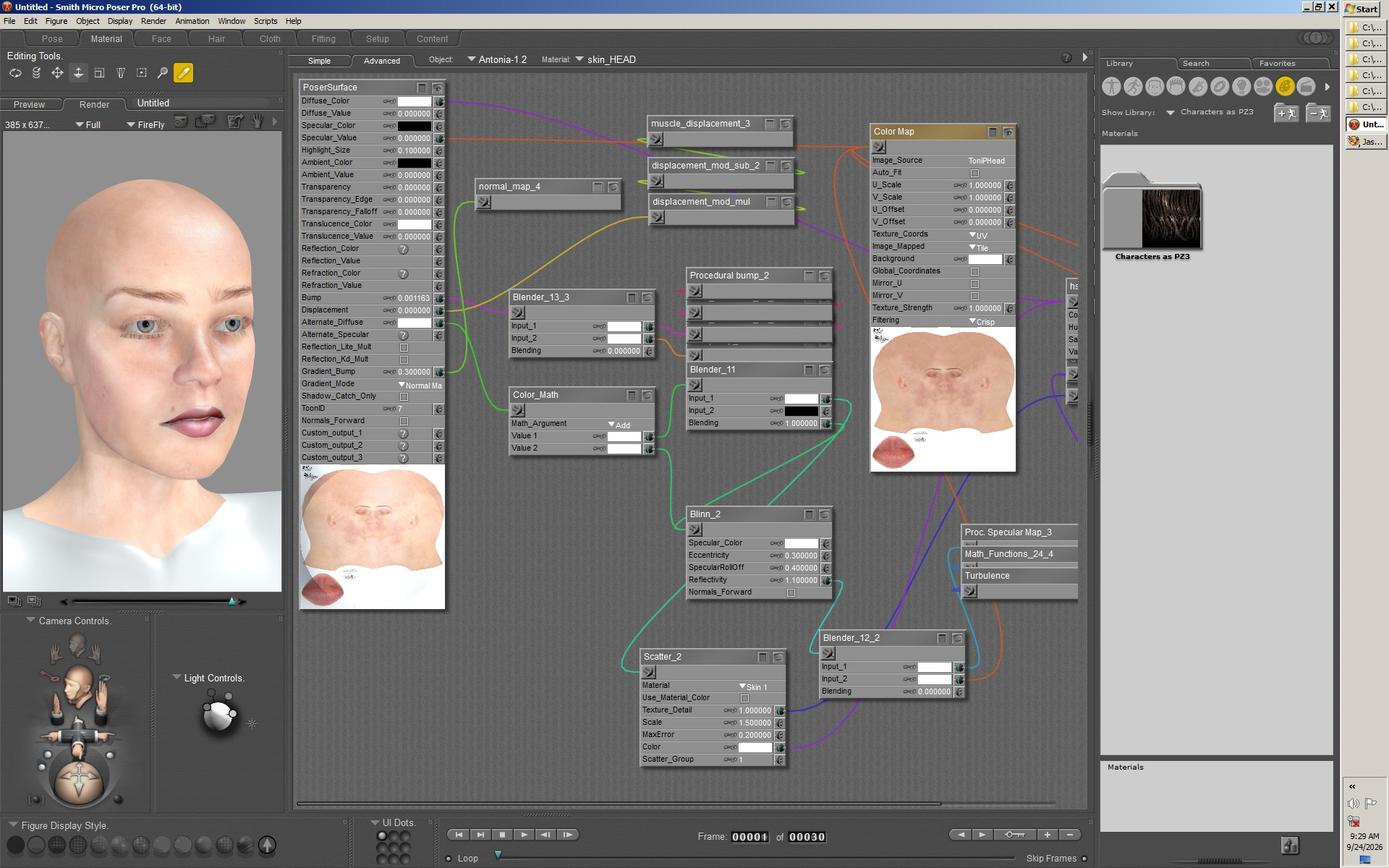
Task: Switch to the Simple material tab
Action: 319,61
